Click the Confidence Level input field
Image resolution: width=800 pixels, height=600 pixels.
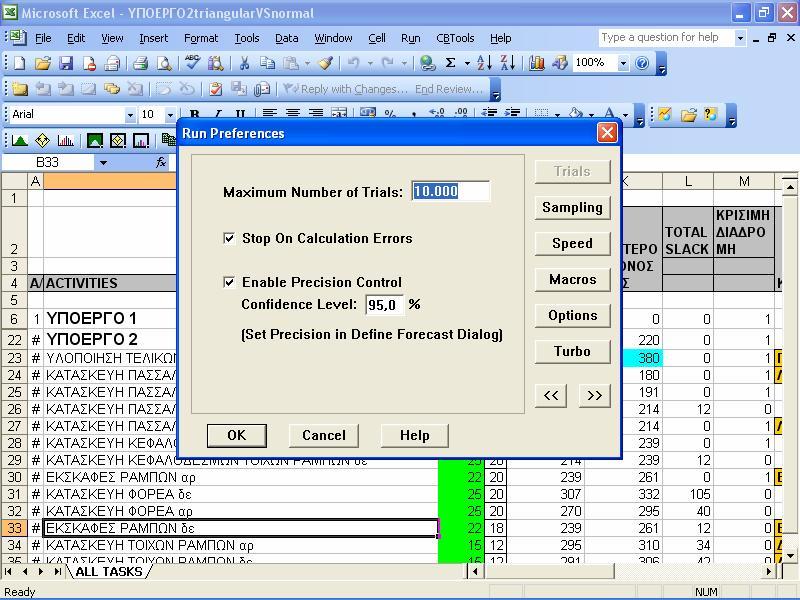[385, 305]
